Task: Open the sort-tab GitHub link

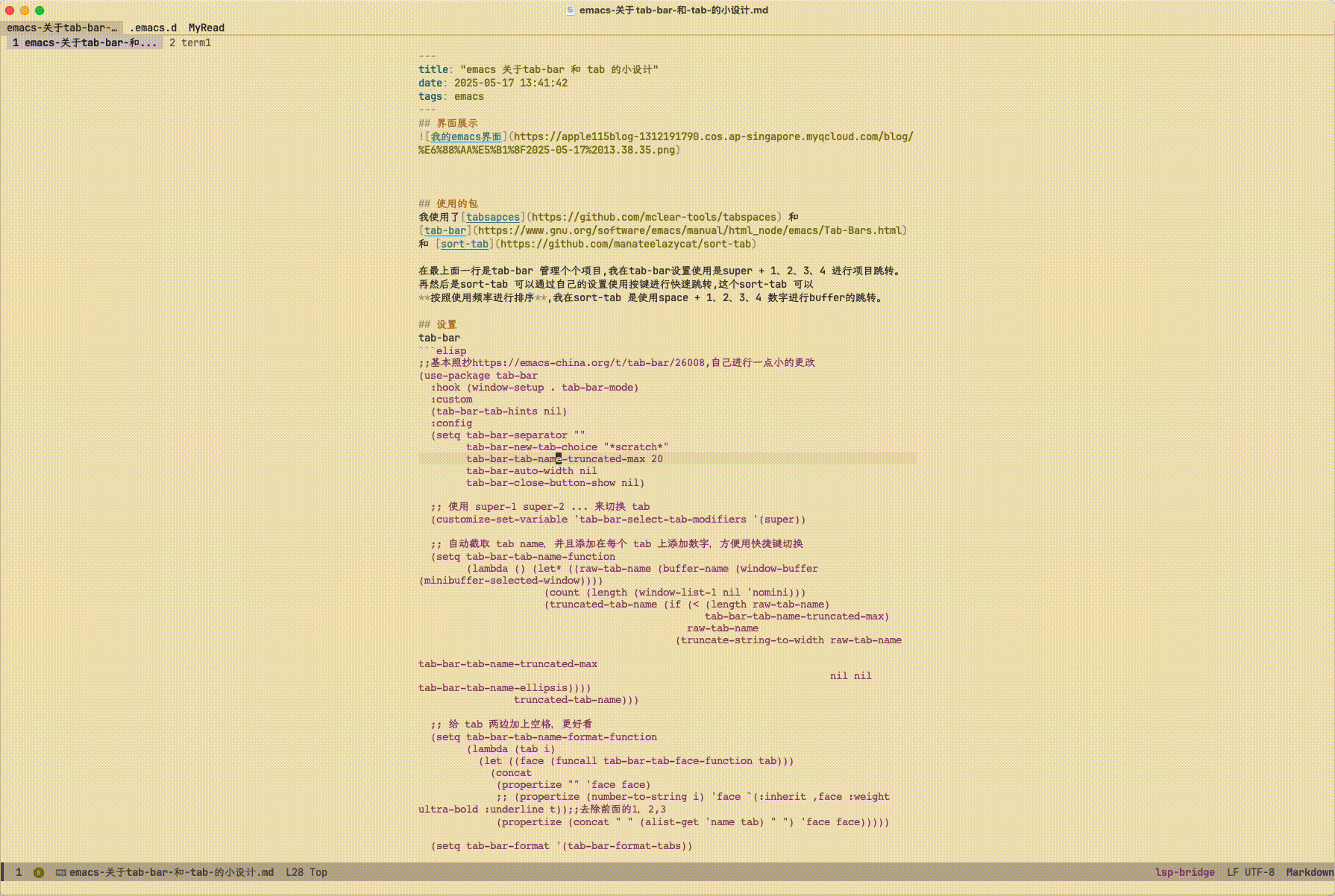Action: (x=464, y=244)
